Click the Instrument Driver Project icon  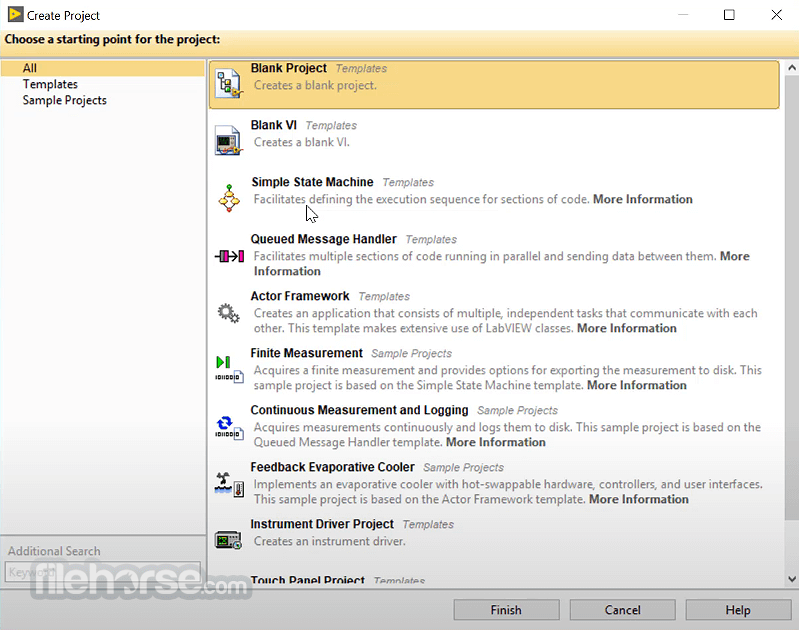228,540
